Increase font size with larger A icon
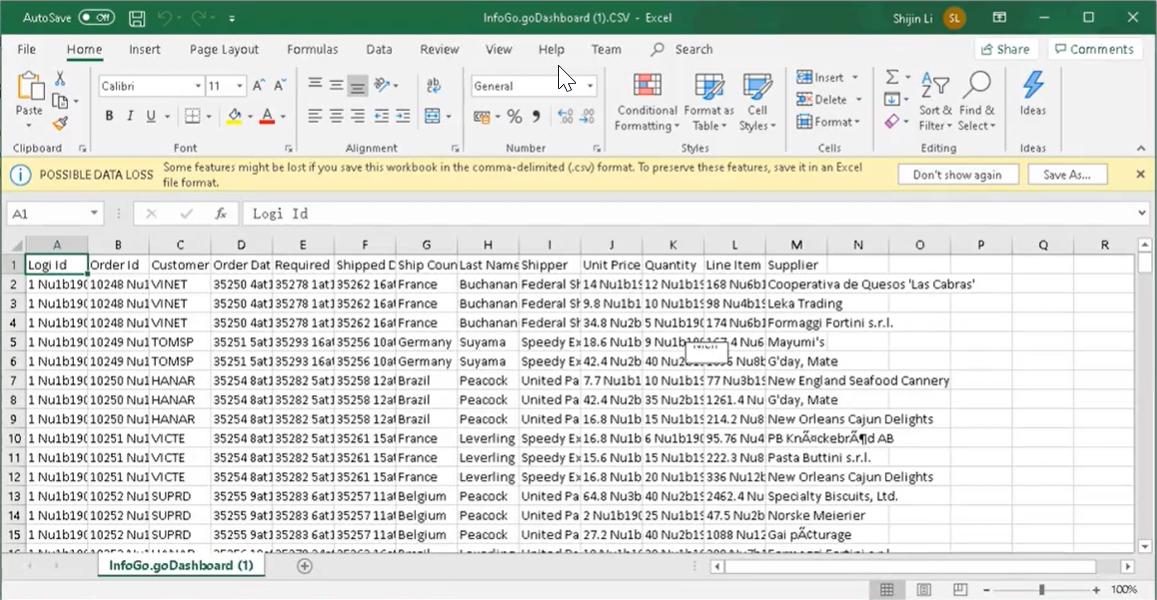 258,86
